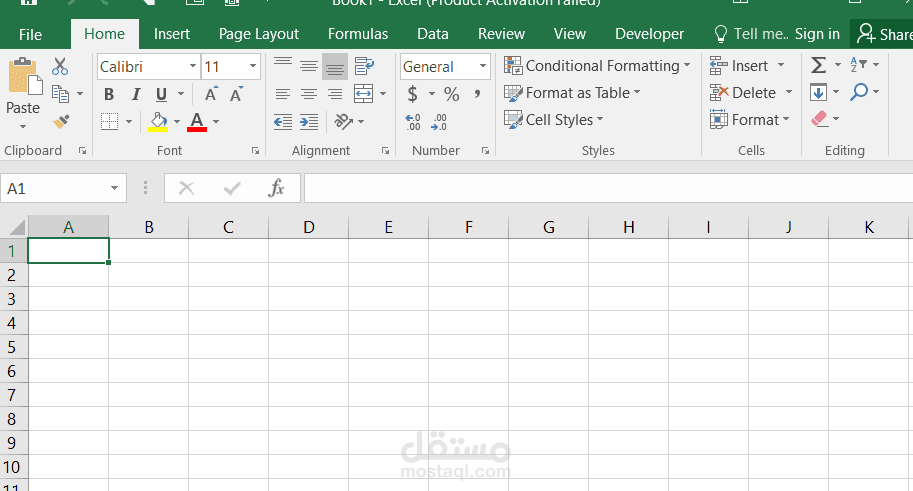Click the AutoSum sigma icon
This screenshot has width=913, height=491.
pyautogui.click(x=819, y=66)
